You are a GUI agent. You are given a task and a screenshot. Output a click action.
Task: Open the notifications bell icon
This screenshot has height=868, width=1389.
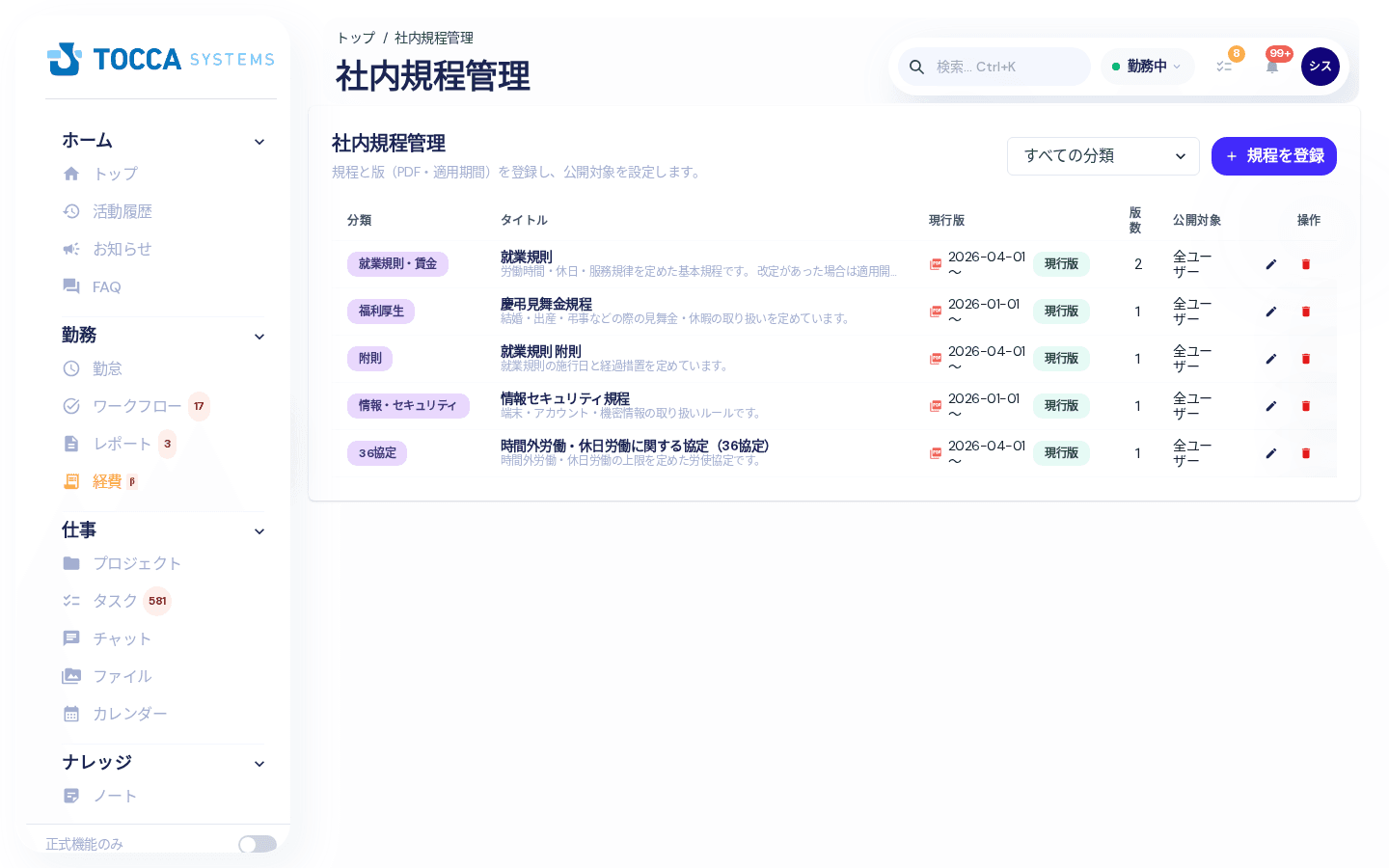click(x=1272, y=67)
